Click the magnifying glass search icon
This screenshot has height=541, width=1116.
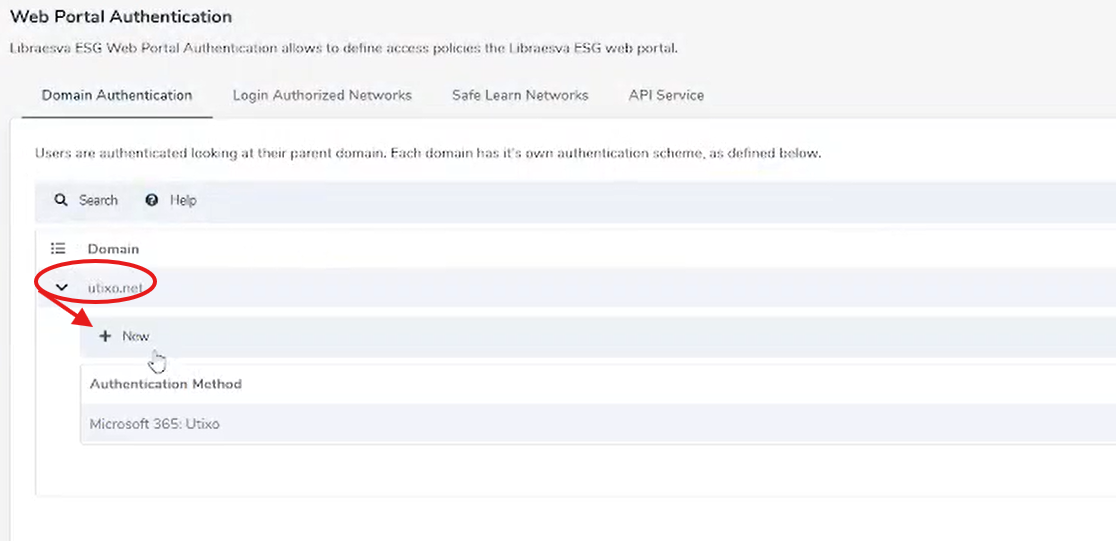(61, 200)
